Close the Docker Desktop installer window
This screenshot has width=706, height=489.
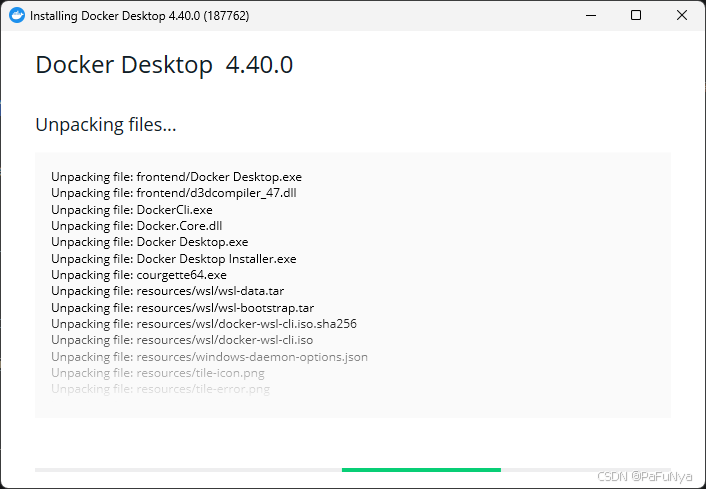(x=682, y=15)
